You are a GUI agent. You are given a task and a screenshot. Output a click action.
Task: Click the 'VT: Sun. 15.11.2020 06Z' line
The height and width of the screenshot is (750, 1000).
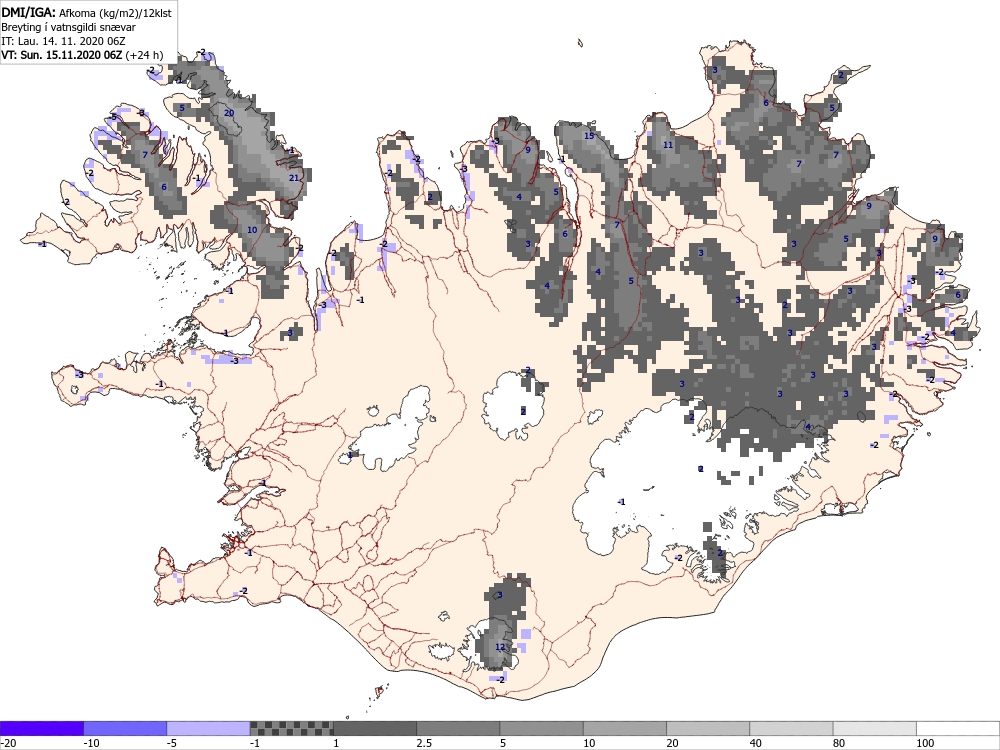[x=61, y=55]
